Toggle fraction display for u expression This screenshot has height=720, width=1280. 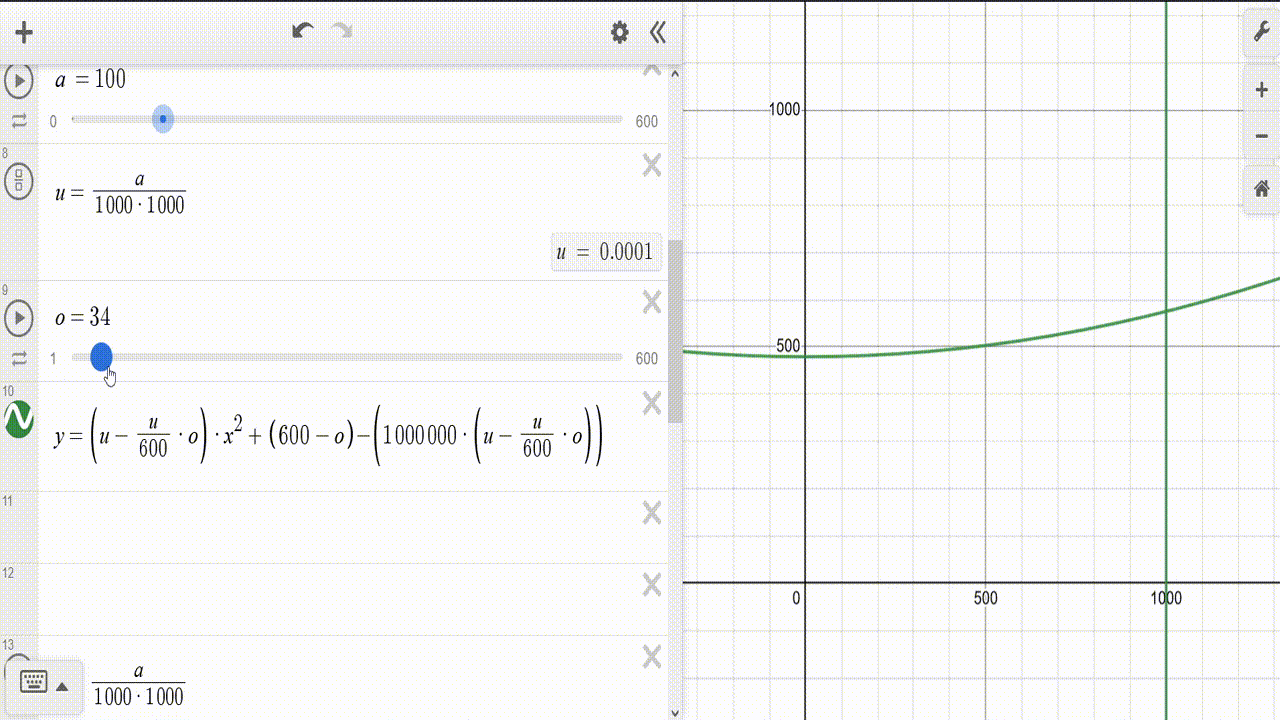click(19, 182)
